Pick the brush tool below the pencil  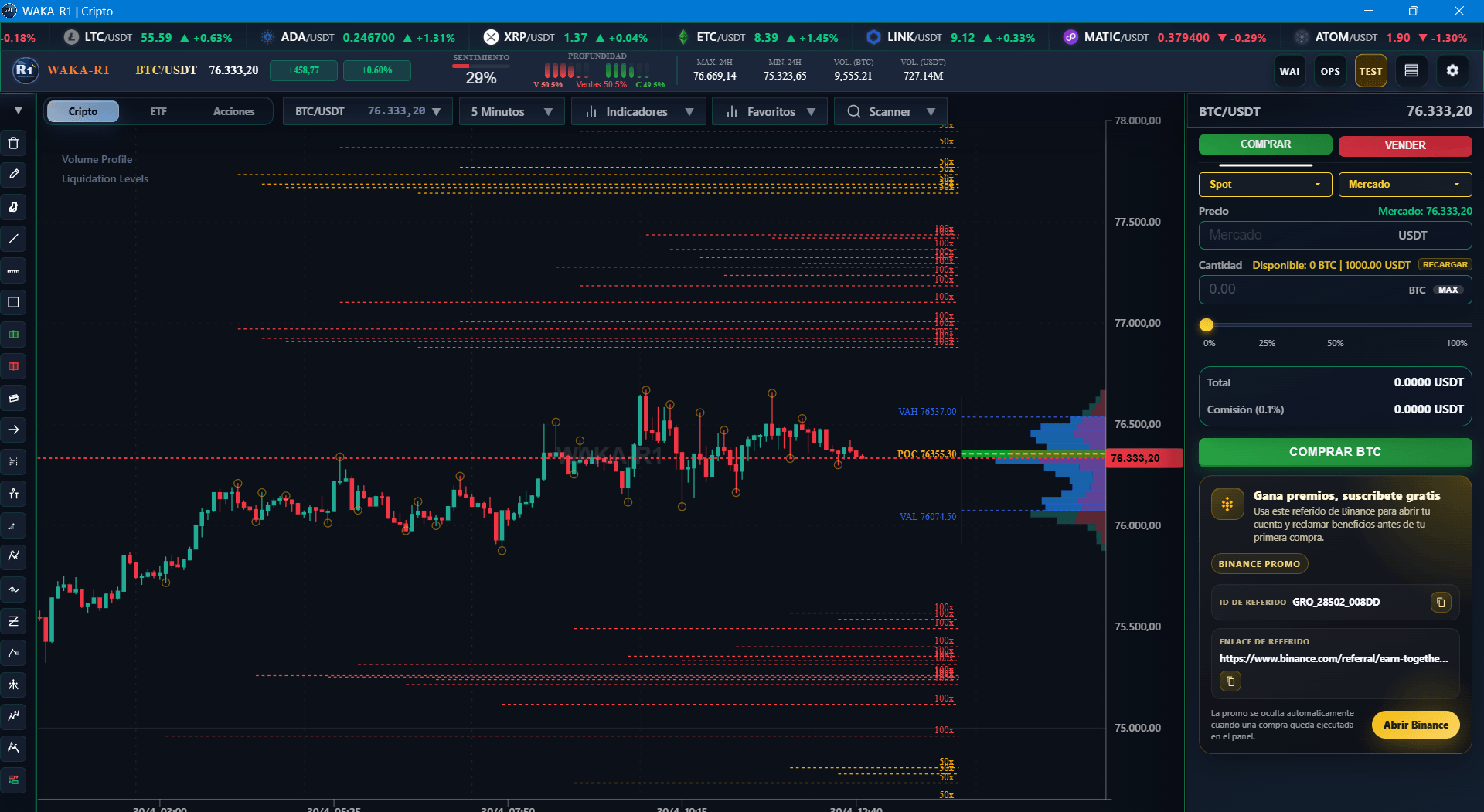pos(13,207)
